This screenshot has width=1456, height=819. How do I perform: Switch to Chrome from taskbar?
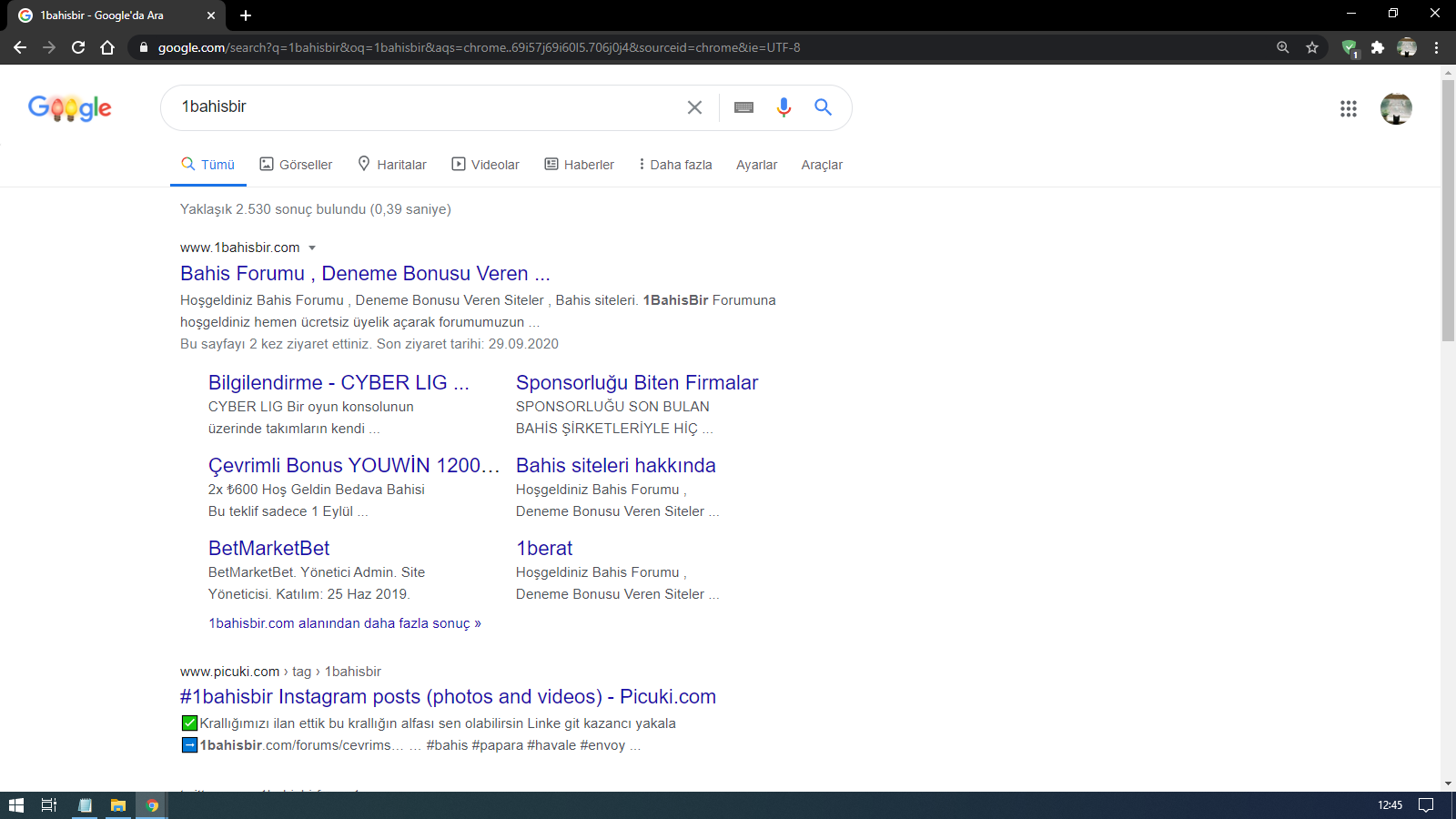(152, 805)
